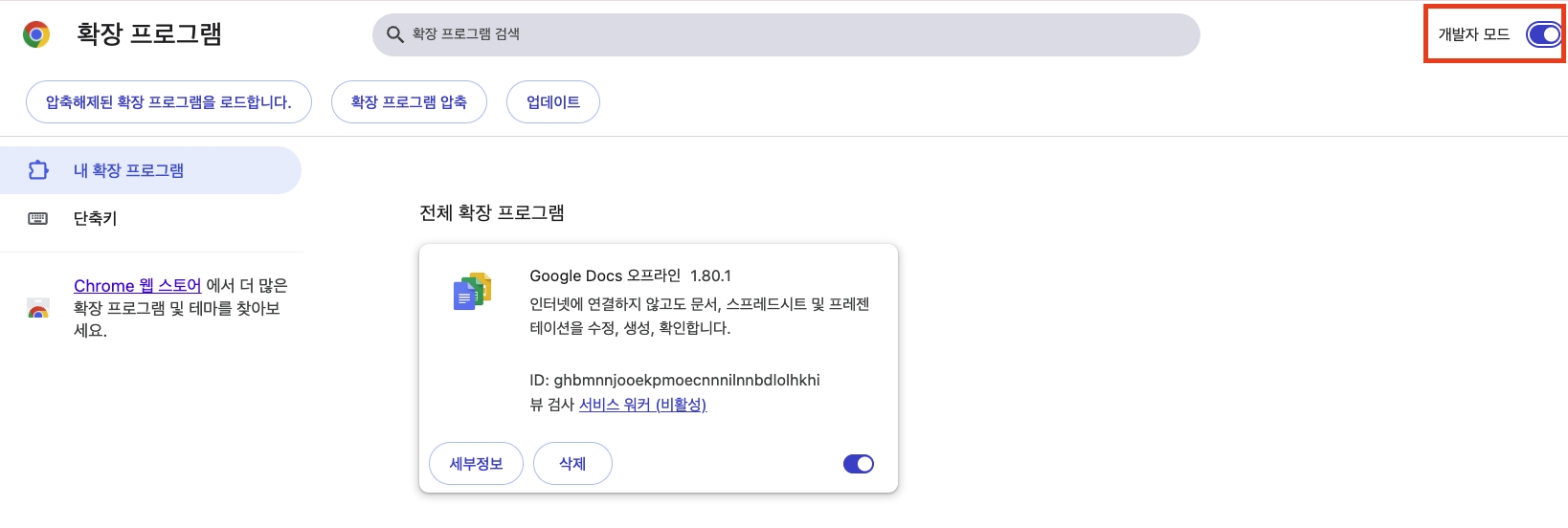
Task: Click the 전체 확장 프로그램 heading
Action: click(x=492, y=212)
